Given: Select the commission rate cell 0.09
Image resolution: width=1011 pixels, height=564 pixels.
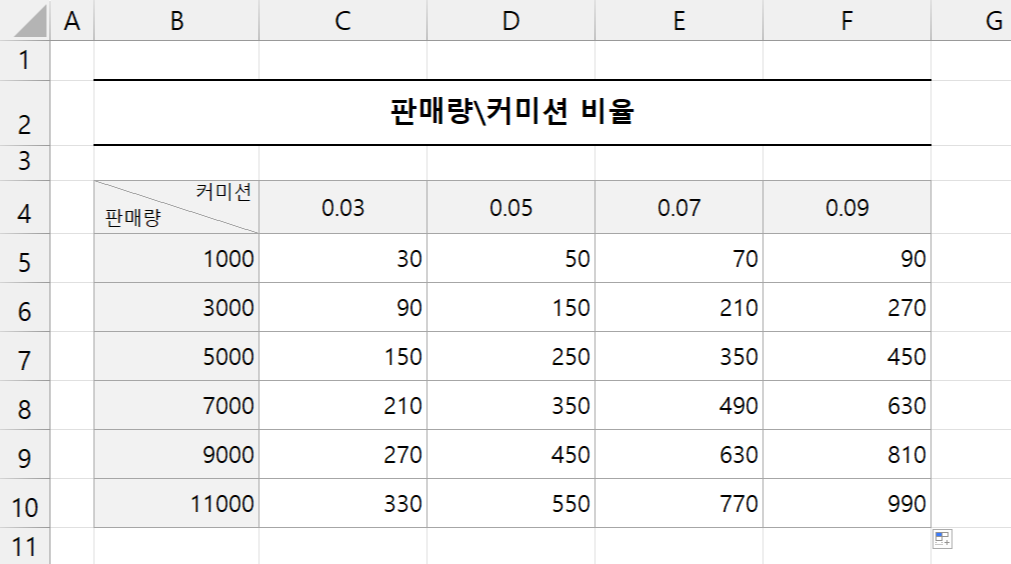Looking at the screenshot, I should tap(847, 208).
